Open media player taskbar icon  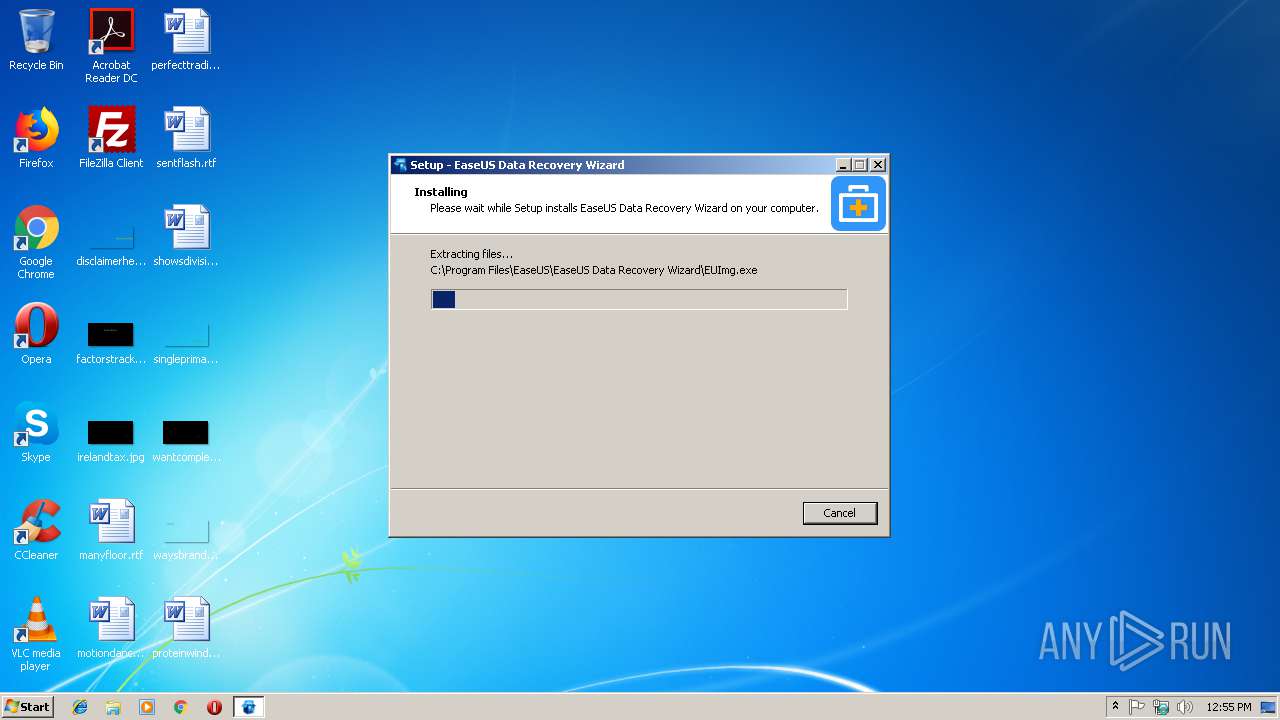[147, 707]
